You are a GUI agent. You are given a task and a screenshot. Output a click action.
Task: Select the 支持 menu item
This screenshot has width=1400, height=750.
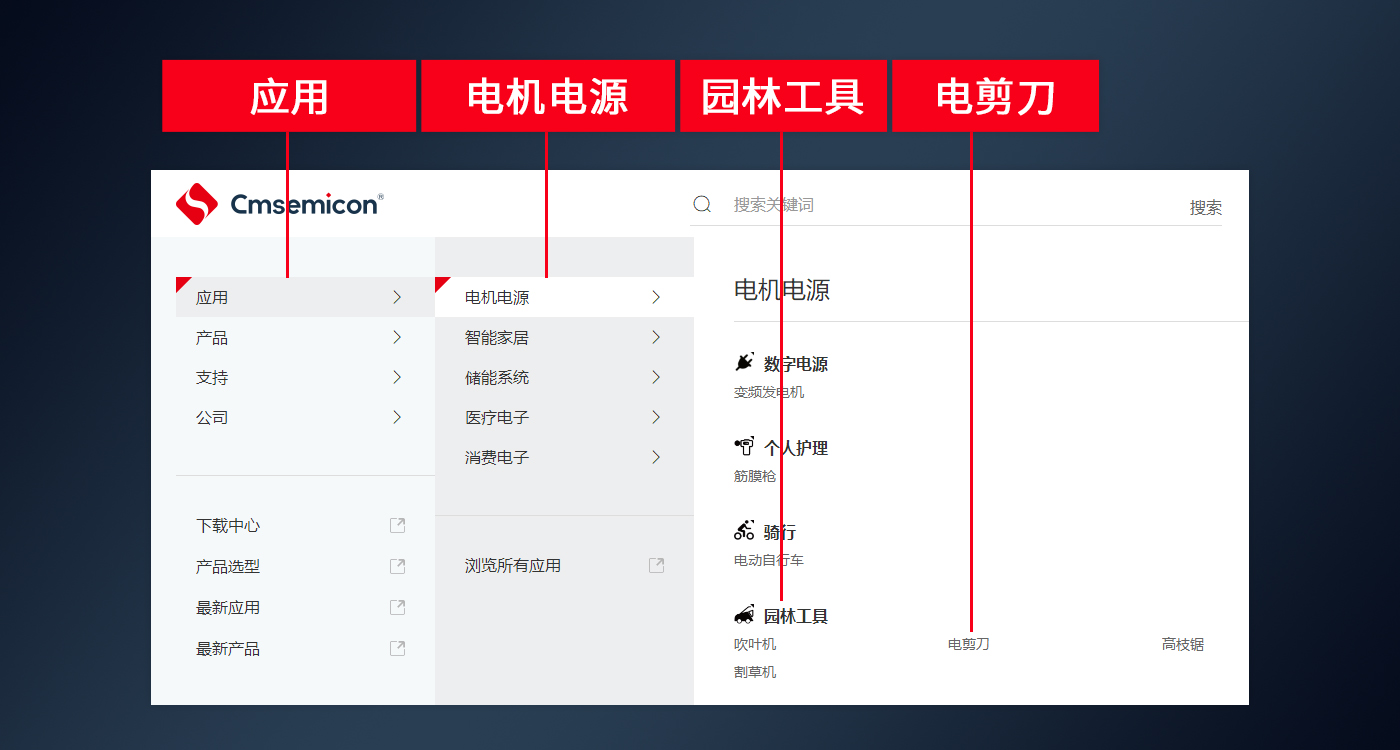pyautogui.click(x=305, y=377)
